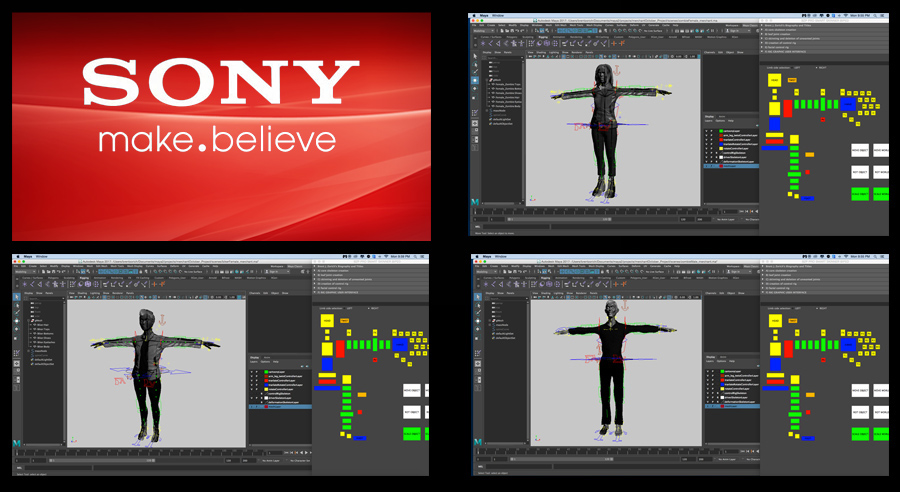Click yellow HEAD picker button in zombieFemale window
Image resolution: width=900 pixels, height=492 pixels.
pyautogui.click(x=774, y=80)
